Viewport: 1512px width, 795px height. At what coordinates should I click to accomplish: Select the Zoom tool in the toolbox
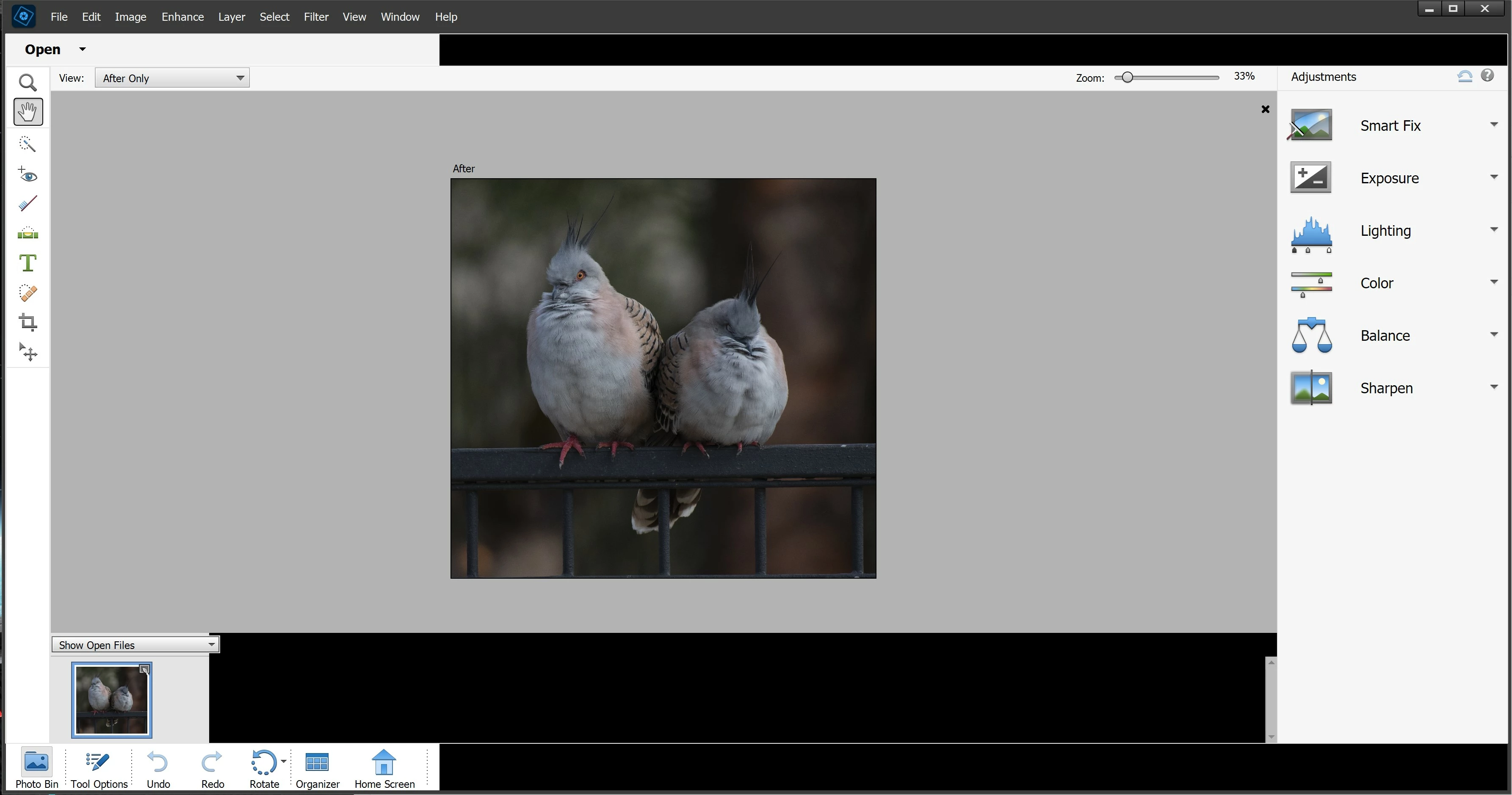click(x=28, y=83)
